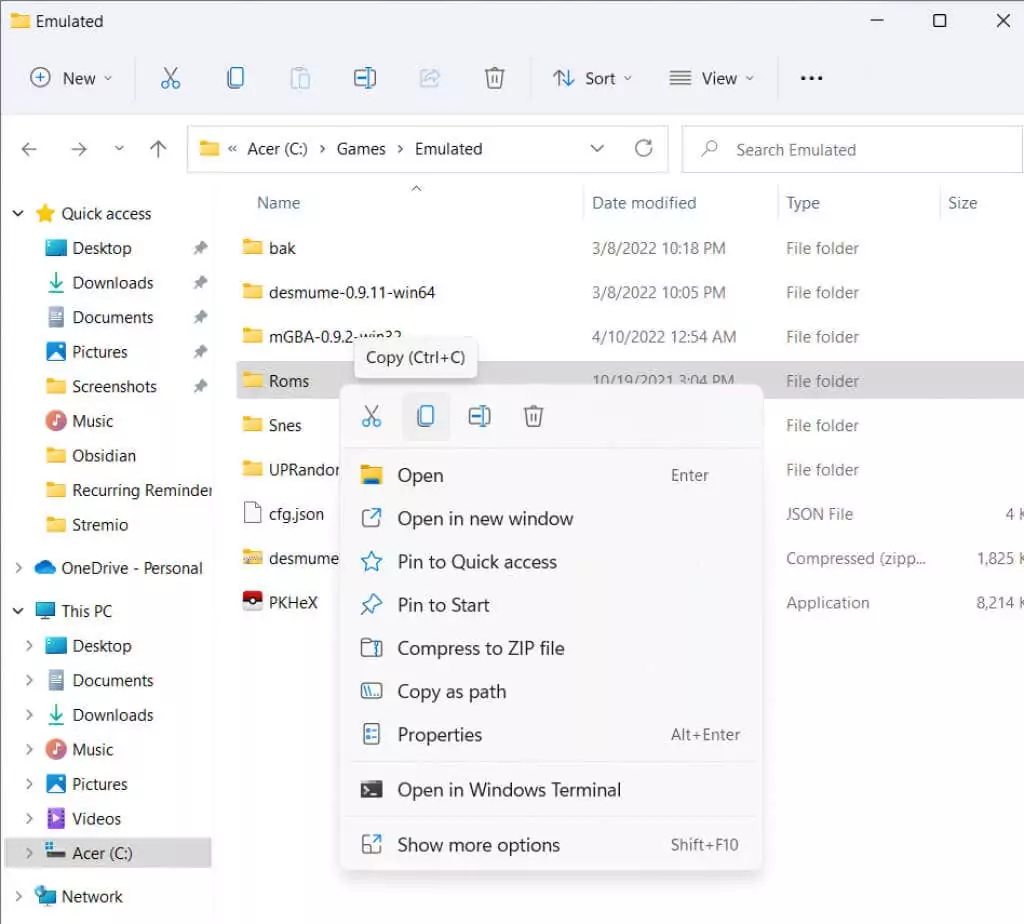
Task: Collapse the Quick access section
Action: click(18, 213)
